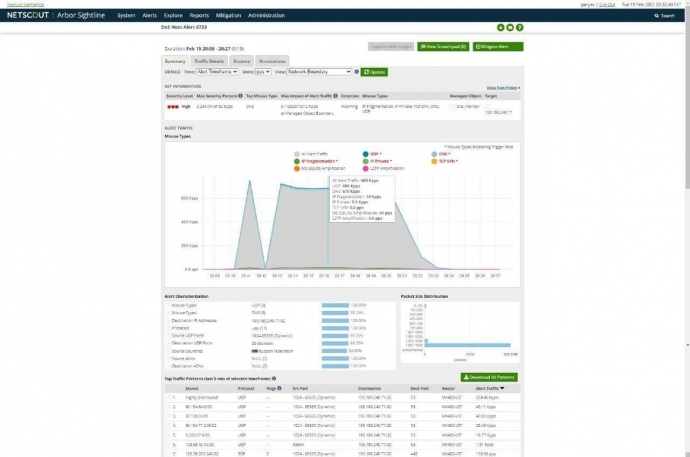Image resolution: width=690 pixels, height=457 pixels.
Task: Open the Time Alert Timeframe dropdown
Action: click(x=217, y=72)
